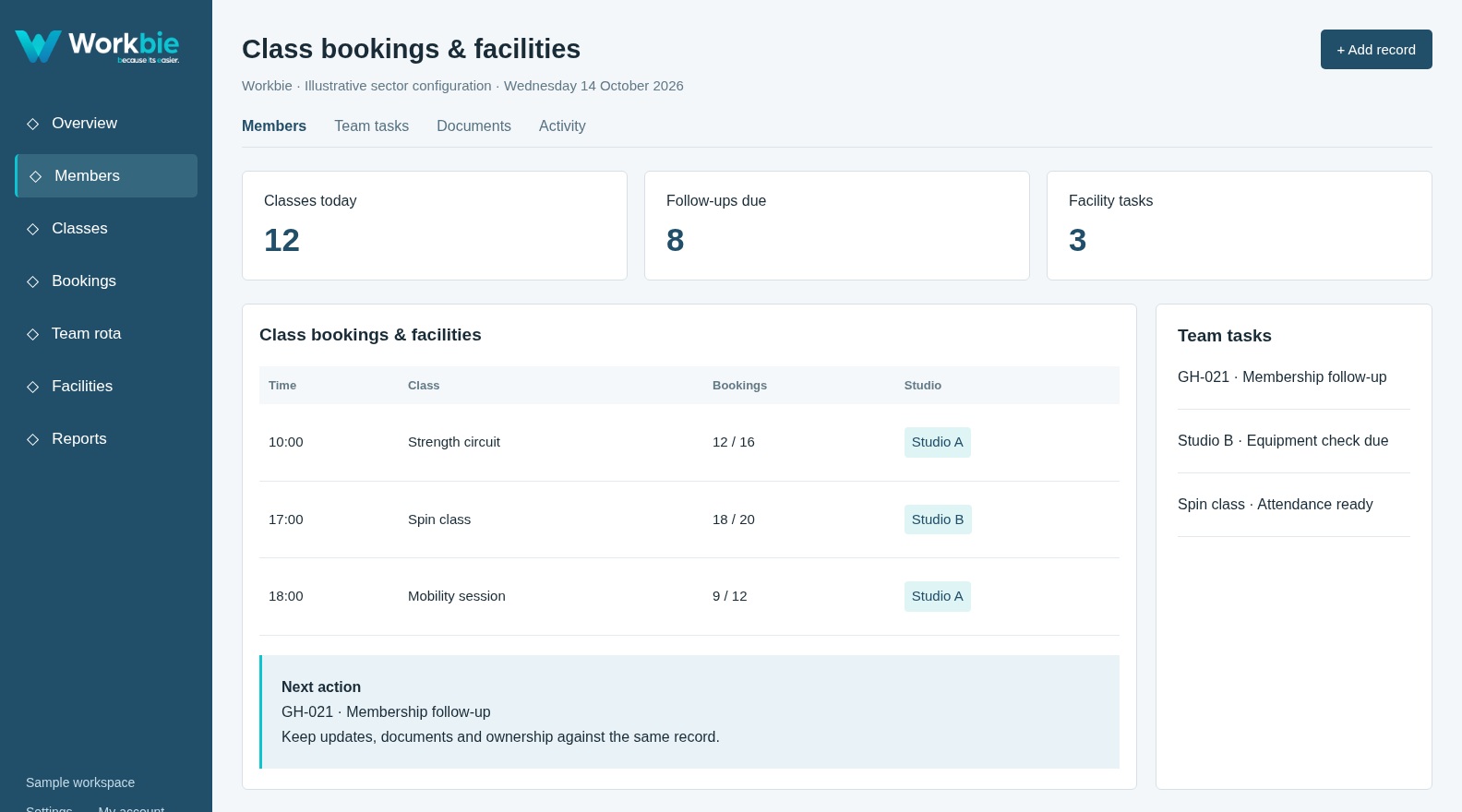
Task: Click GH-021 Membership follow-up under Next action
Action: click(x=386, y=712)
